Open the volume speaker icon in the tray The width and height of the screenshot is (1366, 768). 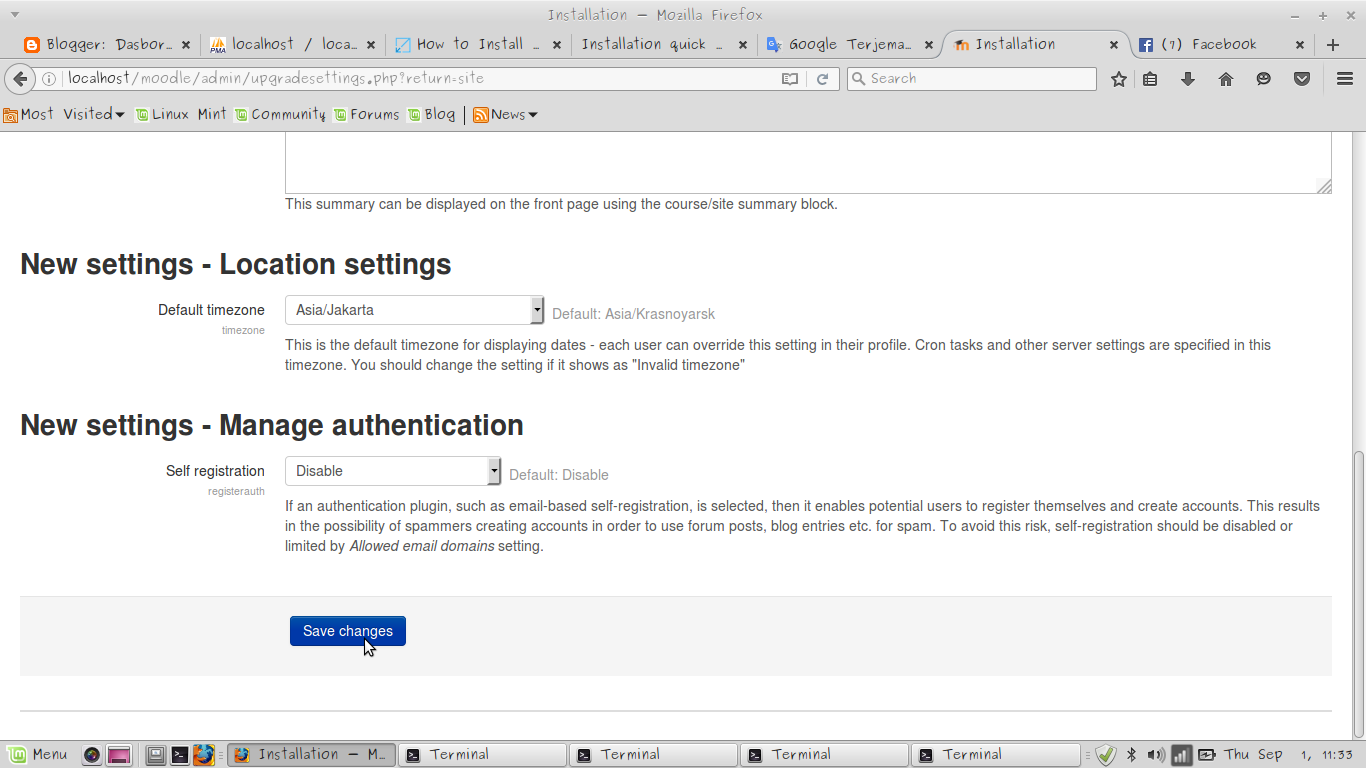click(x=1156, y=755)
